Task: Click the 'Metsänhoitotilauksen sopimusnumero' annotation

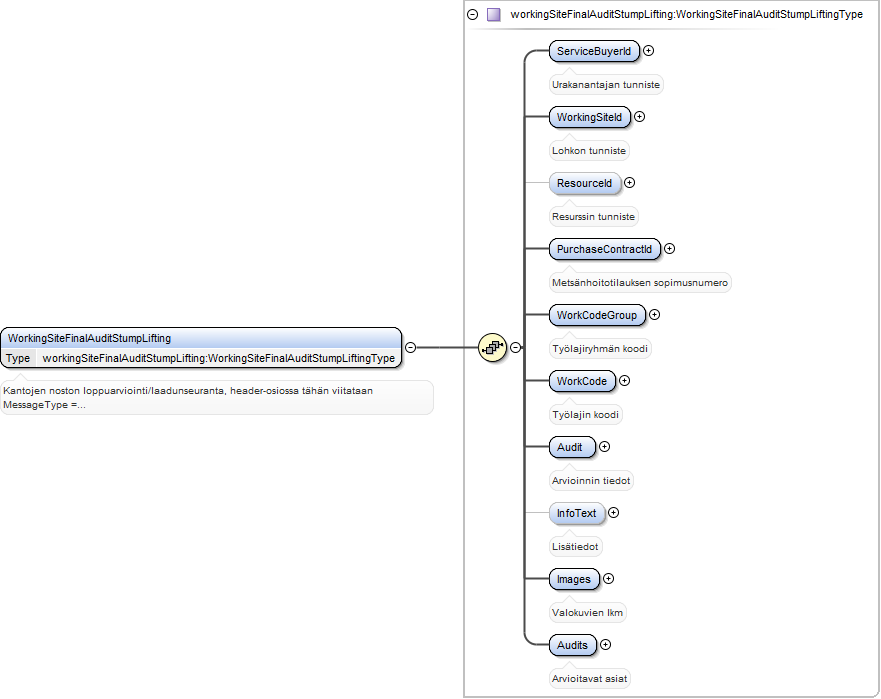Action: (x=640, y=283)
